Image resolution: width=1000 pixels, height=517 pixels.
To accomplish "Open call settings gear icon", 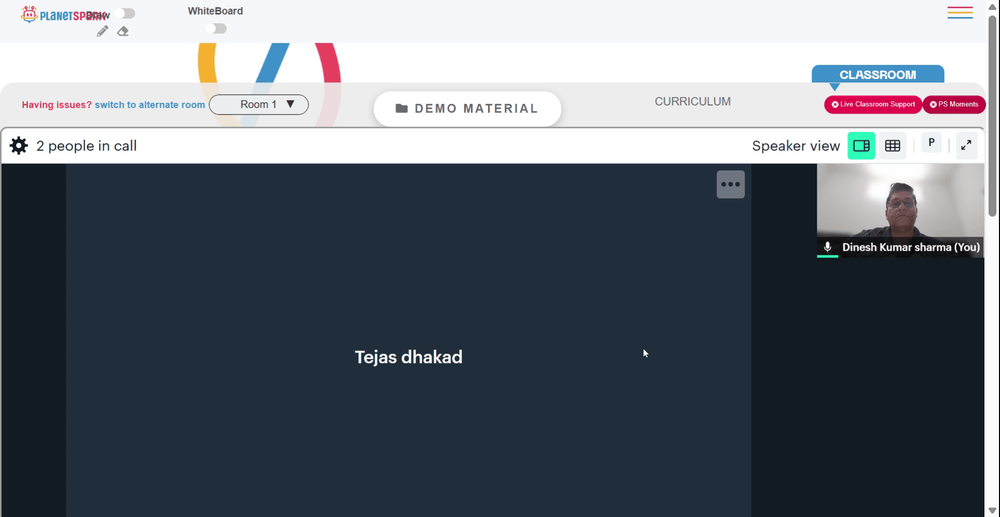I will tap(18, 146).
